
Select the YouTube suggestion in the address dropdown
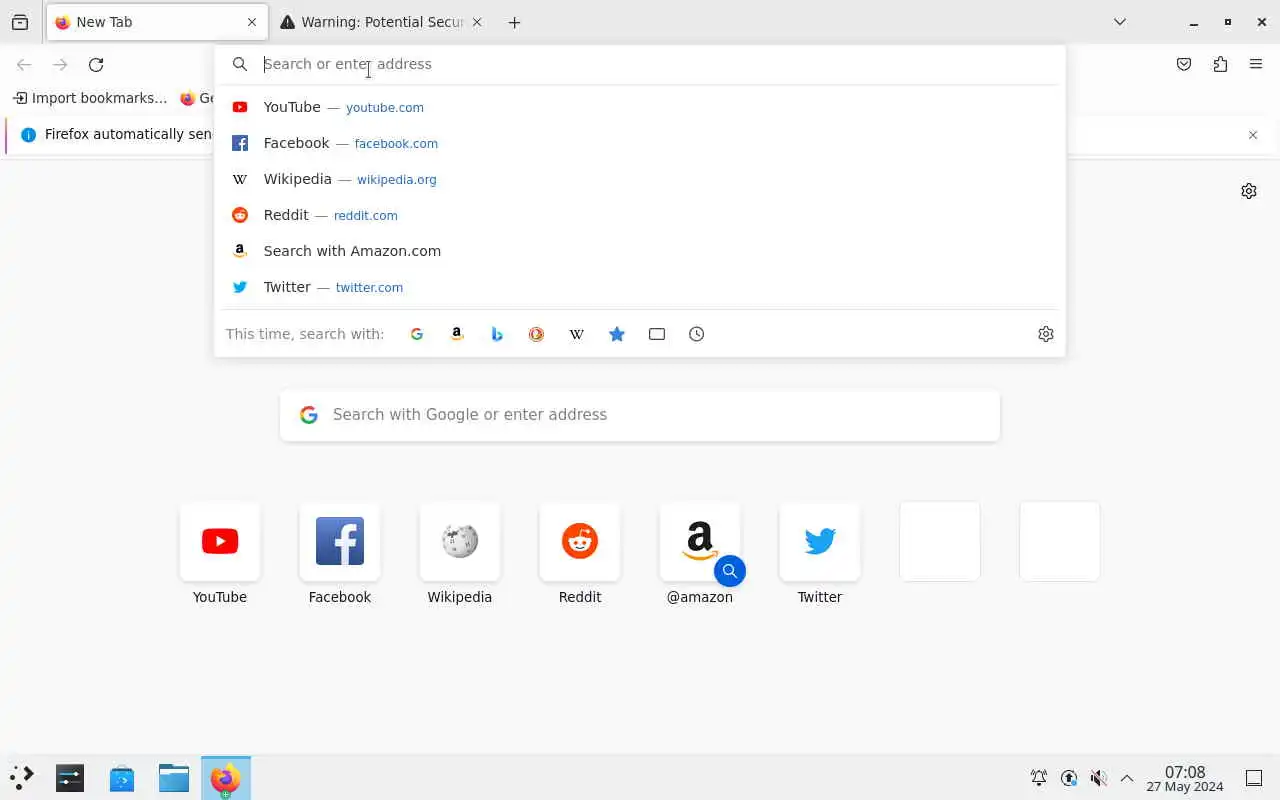tap(640, 107)
